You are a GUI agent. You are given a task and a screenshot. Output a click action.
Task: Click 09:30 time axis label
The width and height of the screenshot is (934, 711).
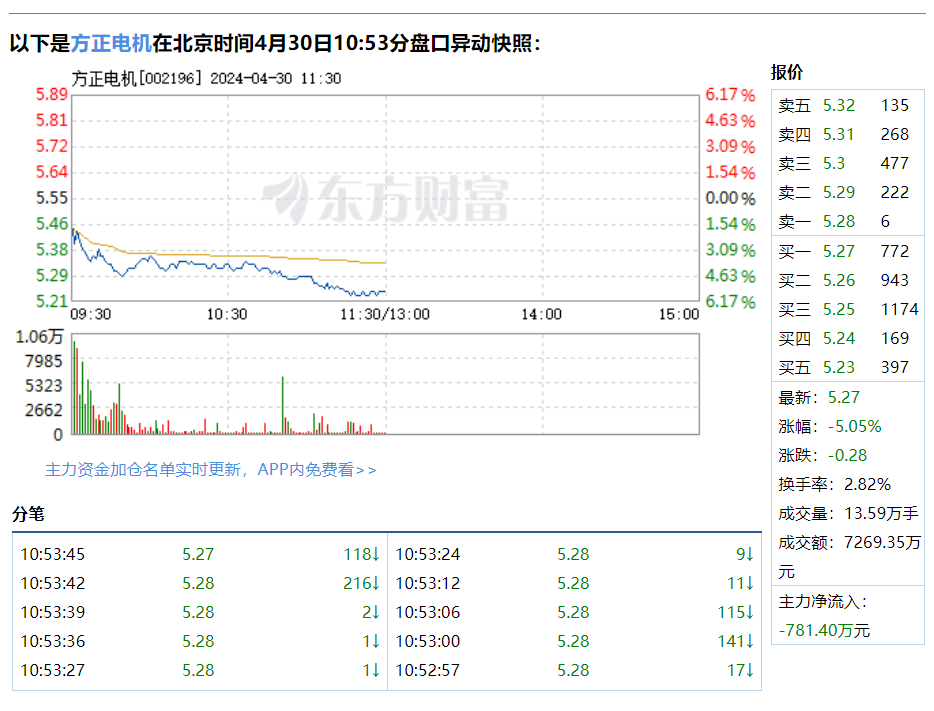(x=91, y=314)
